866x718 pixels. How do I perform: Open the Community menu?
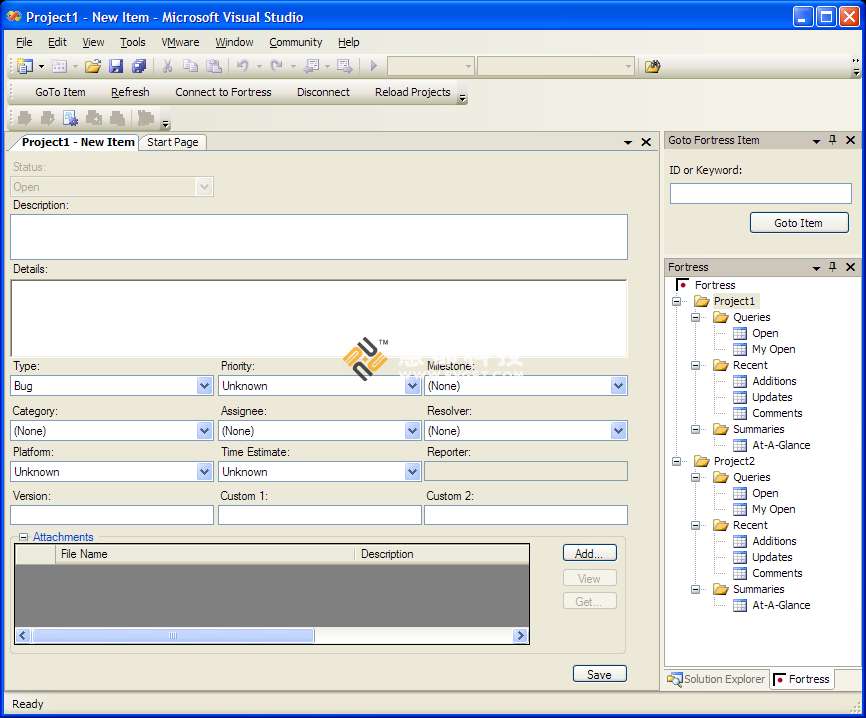click(295, 42)
